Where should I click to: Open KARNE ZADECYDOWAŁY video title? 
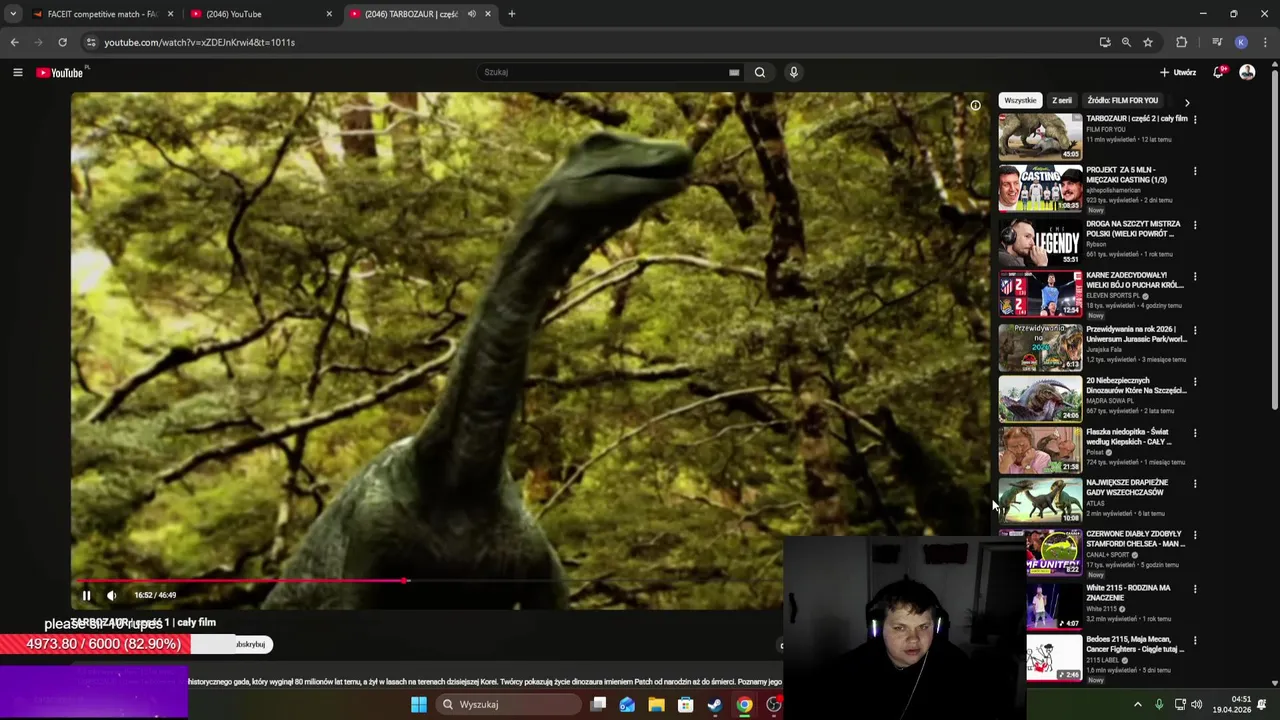[x=1136, y=280]
